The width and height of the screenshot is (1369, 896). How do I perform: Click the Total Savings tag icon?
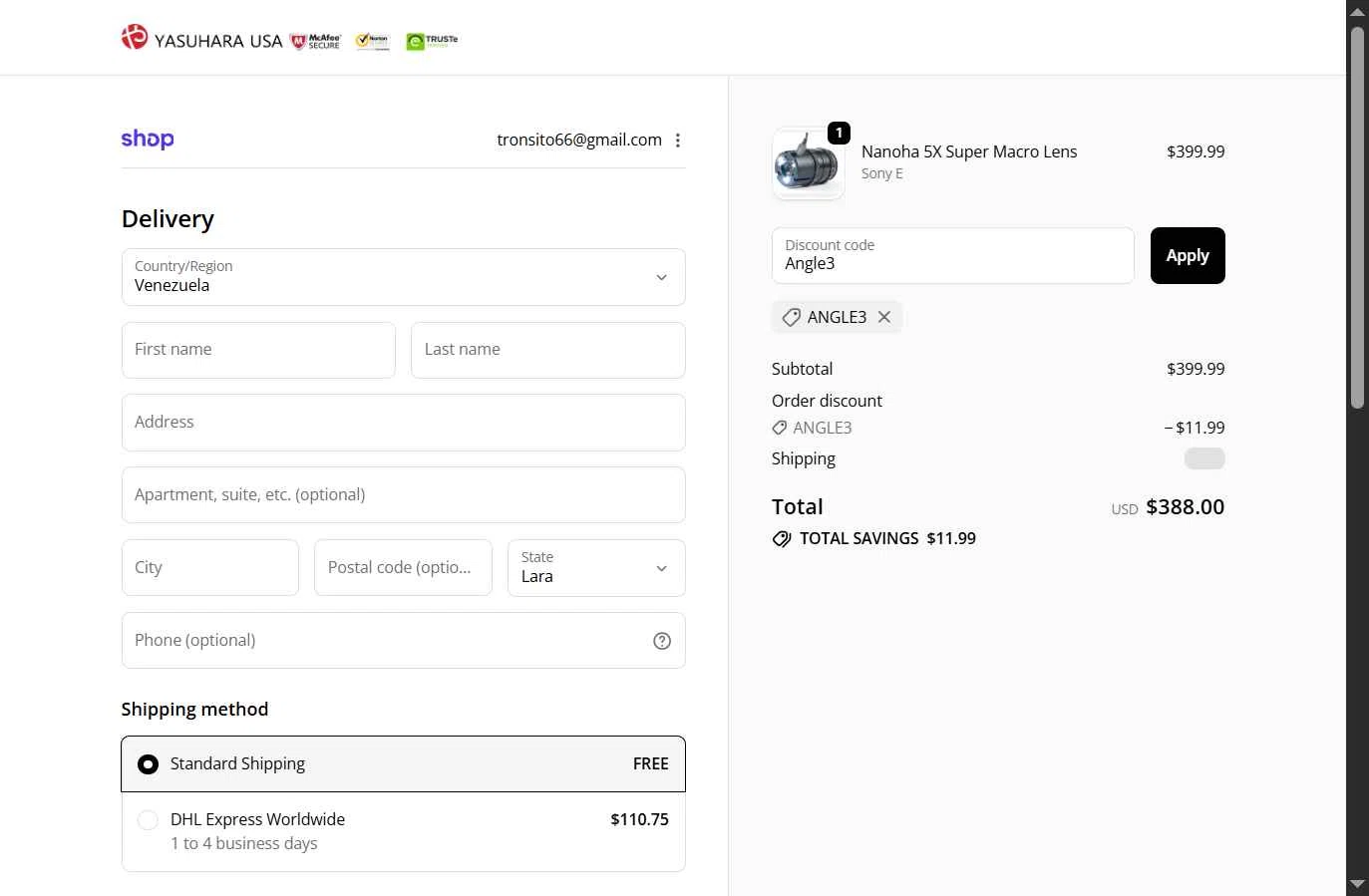pos(782,538)
